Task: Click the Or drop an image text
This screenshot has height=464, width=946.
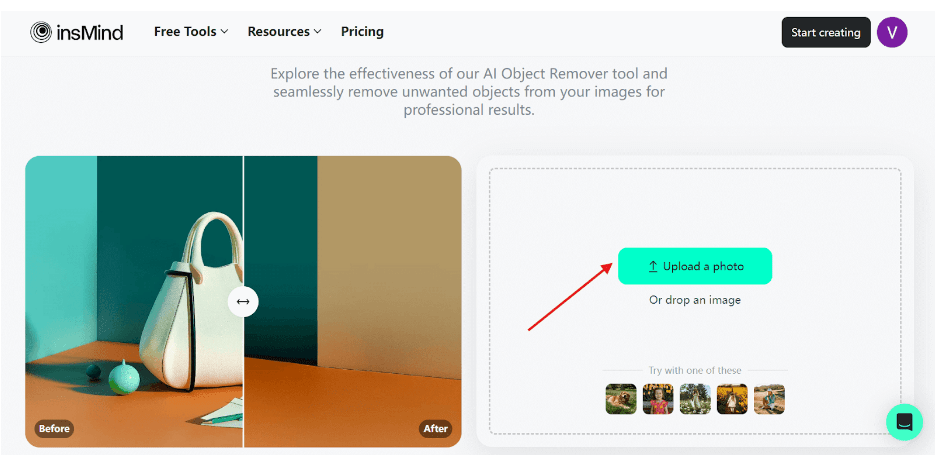Action: 695,300
